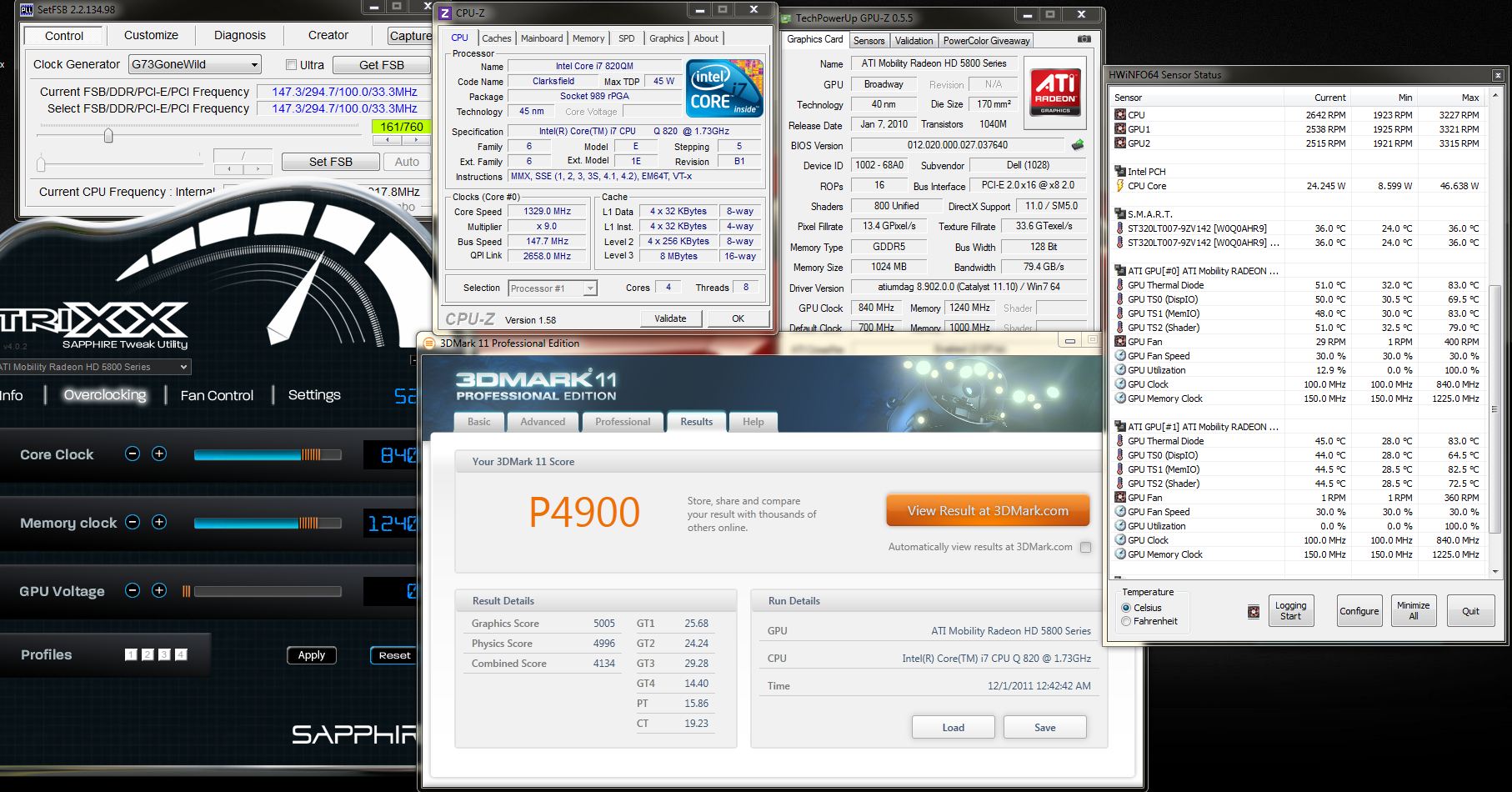
Task: Switch to TRIXX Fan Control section
Action: (x=217, y=395)
